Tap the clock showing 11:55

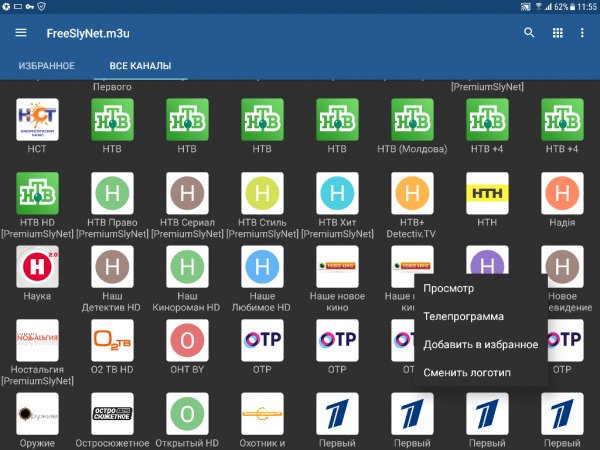point(587,7)
